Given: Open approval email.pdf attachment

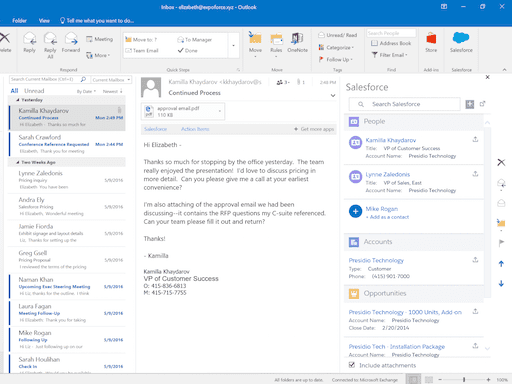Looking at the screenshot, I should point(183,111).
